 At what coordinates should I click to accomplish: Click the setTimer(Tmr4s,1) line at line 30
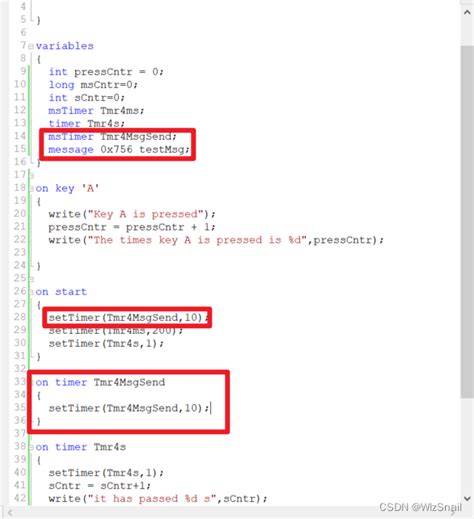tap(106, 343)
